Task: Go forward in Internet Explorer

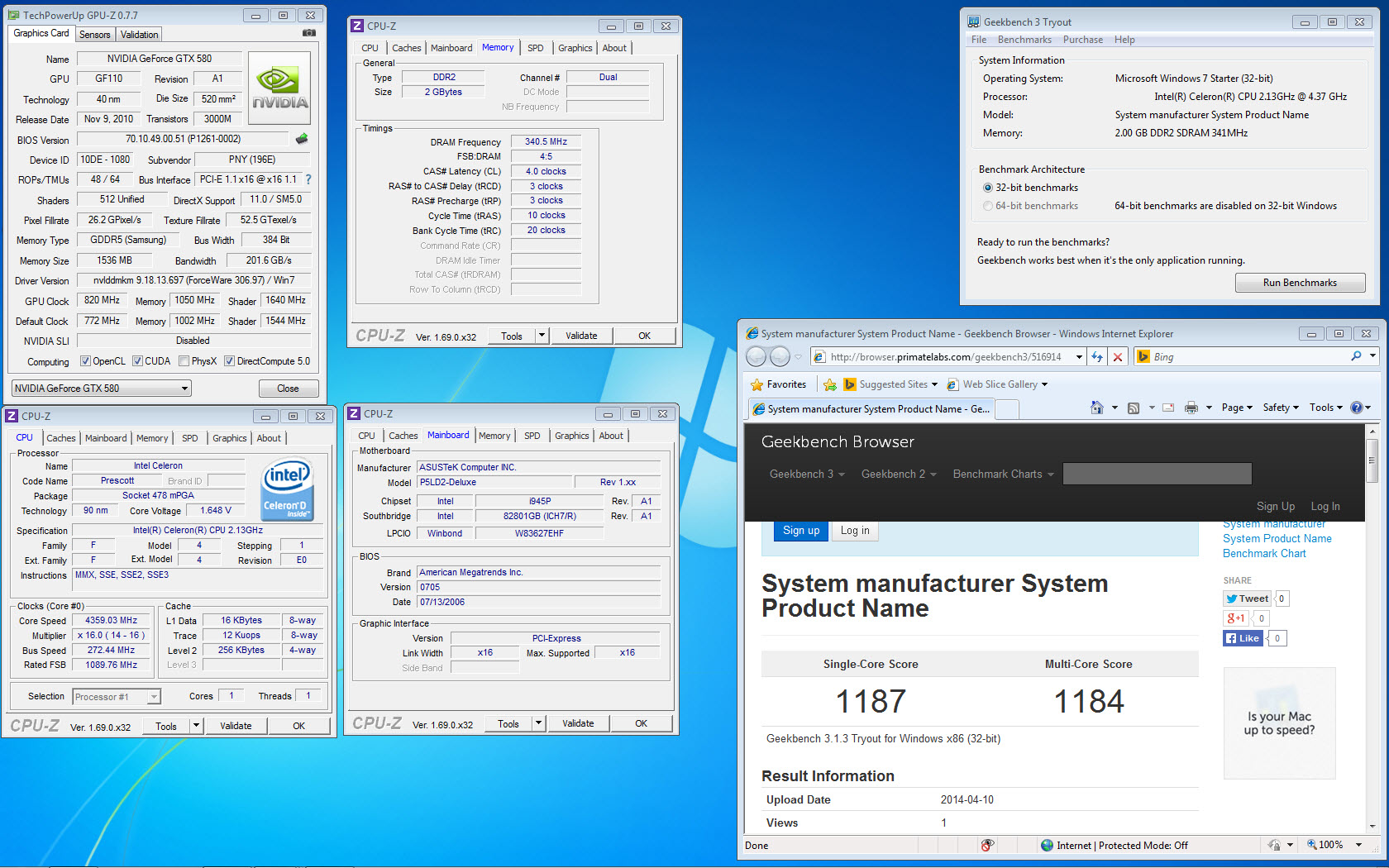Action: click(780, 356)
